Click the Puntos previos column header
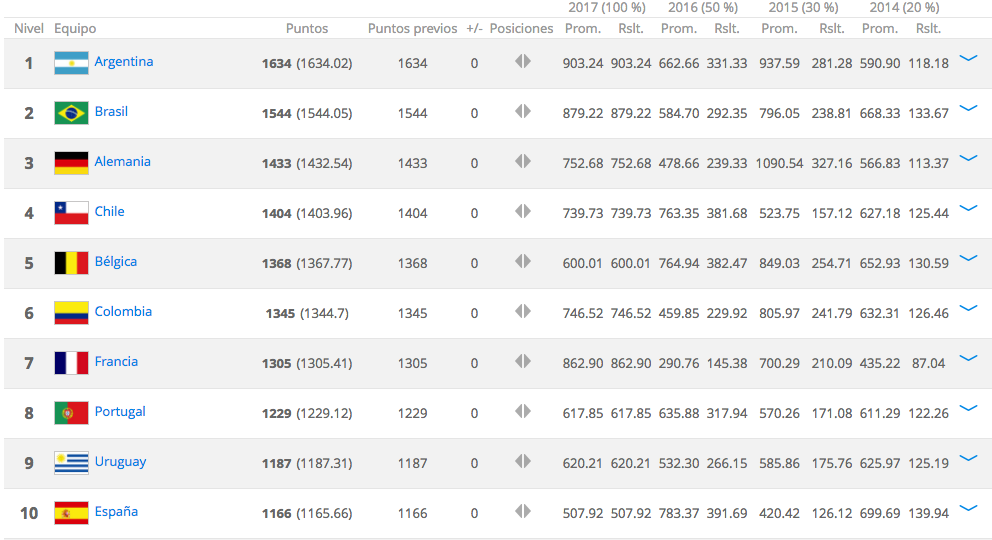This screenshot has height=540, width=992. (x=412, y=29)
